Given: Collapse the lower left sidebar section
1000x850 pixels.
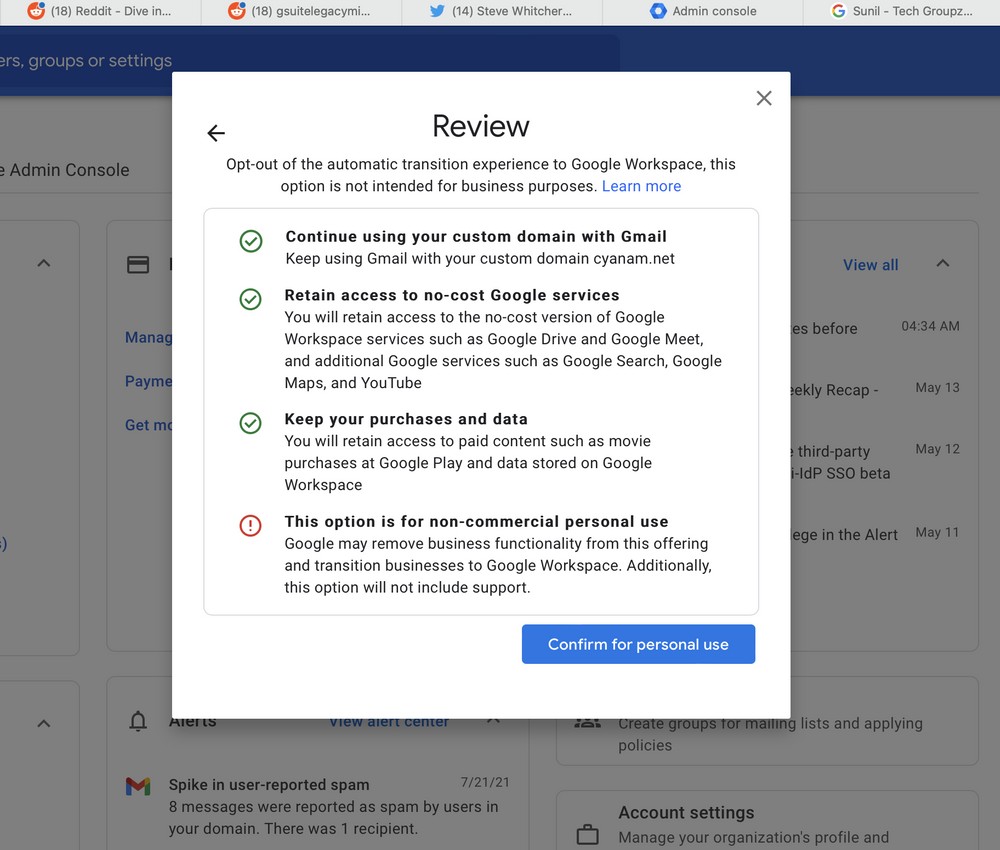Looking at the screenshot, I should click(43, 724).
